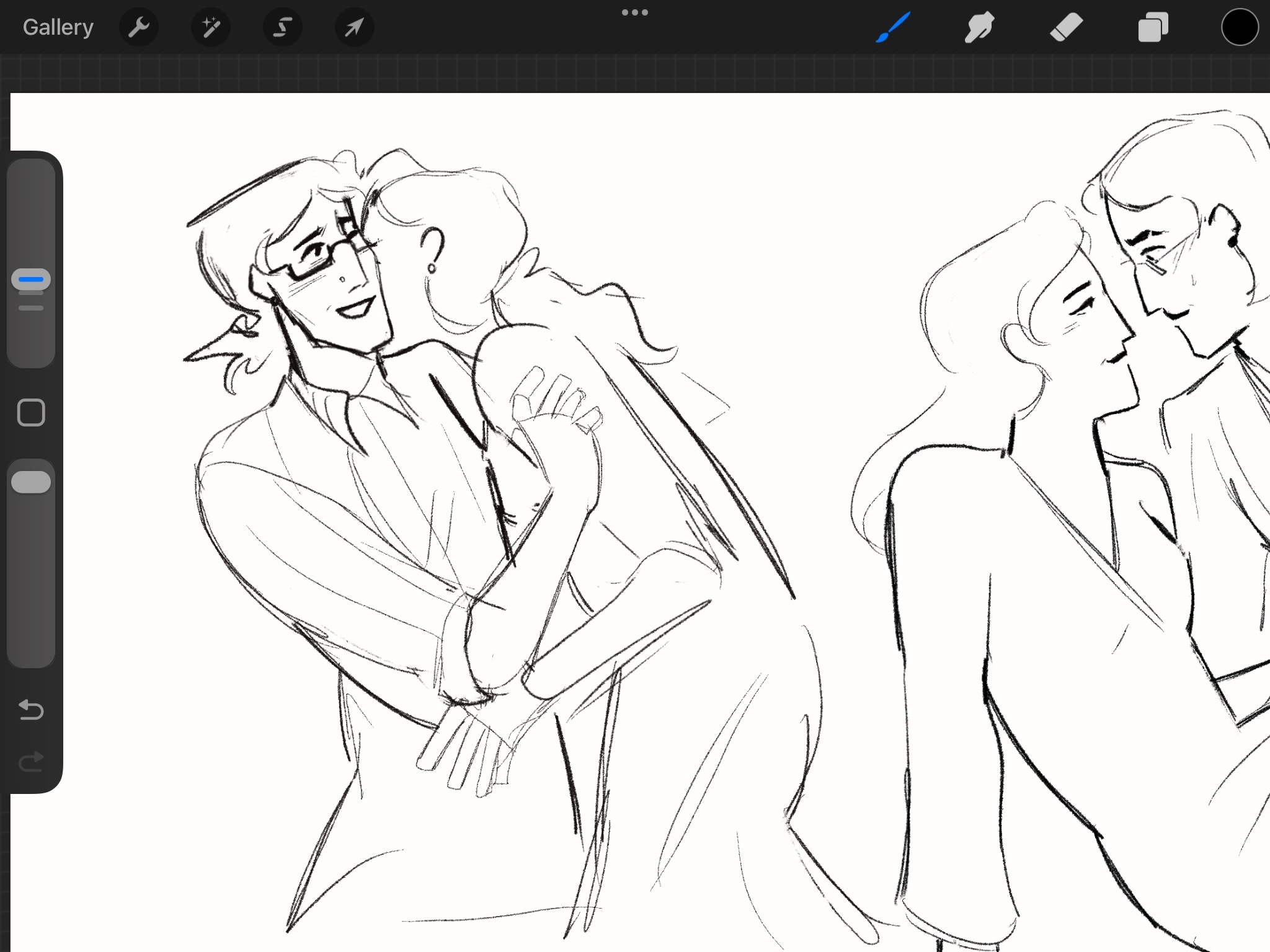Screen dimensions: 1270x952
Task: Open the Adjustments magic wand panel
Action: pyautogui.click(x=211, y=27)
